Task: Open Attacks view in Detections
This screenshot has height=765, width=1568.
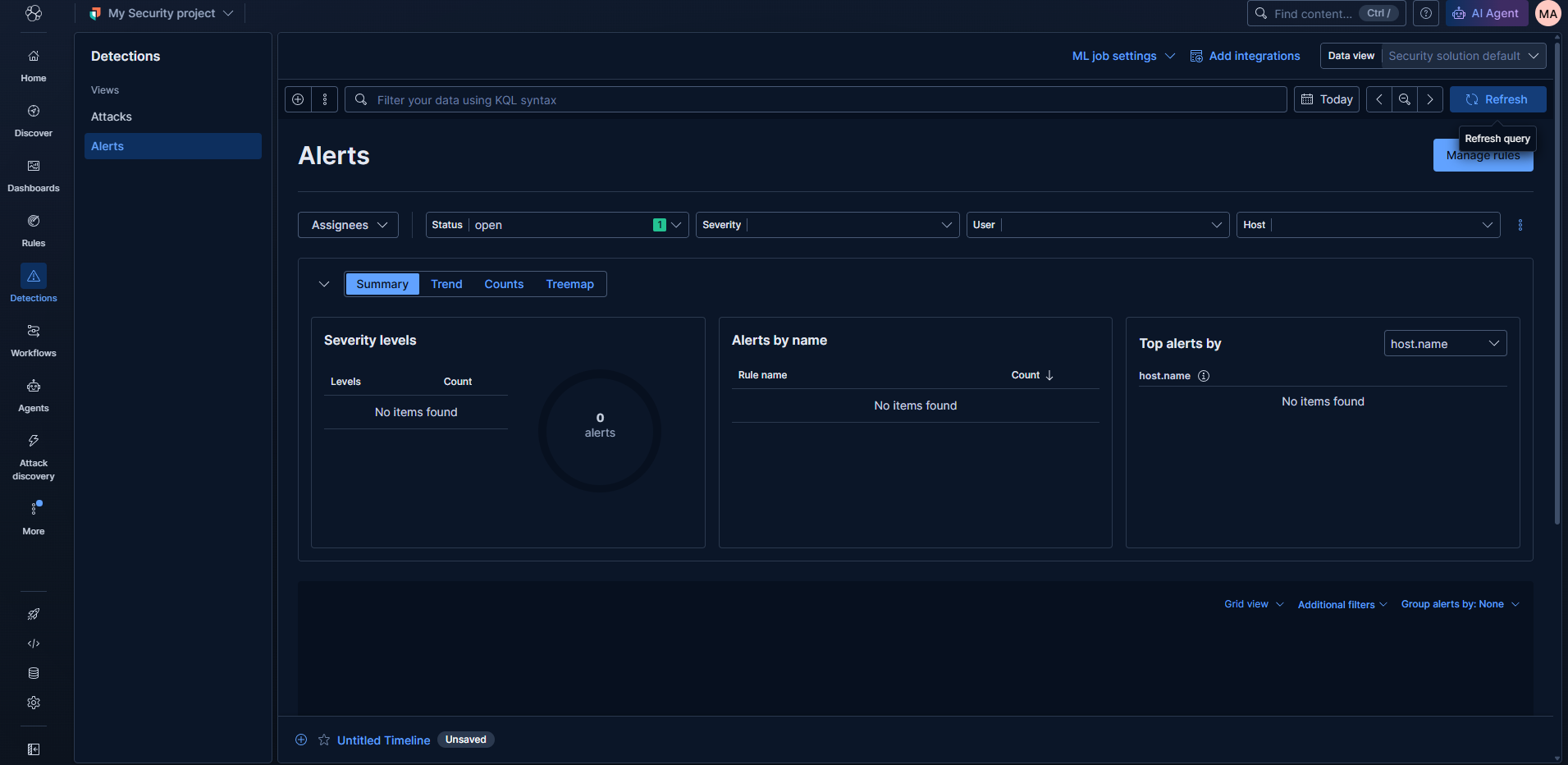Action: [173, 117]
